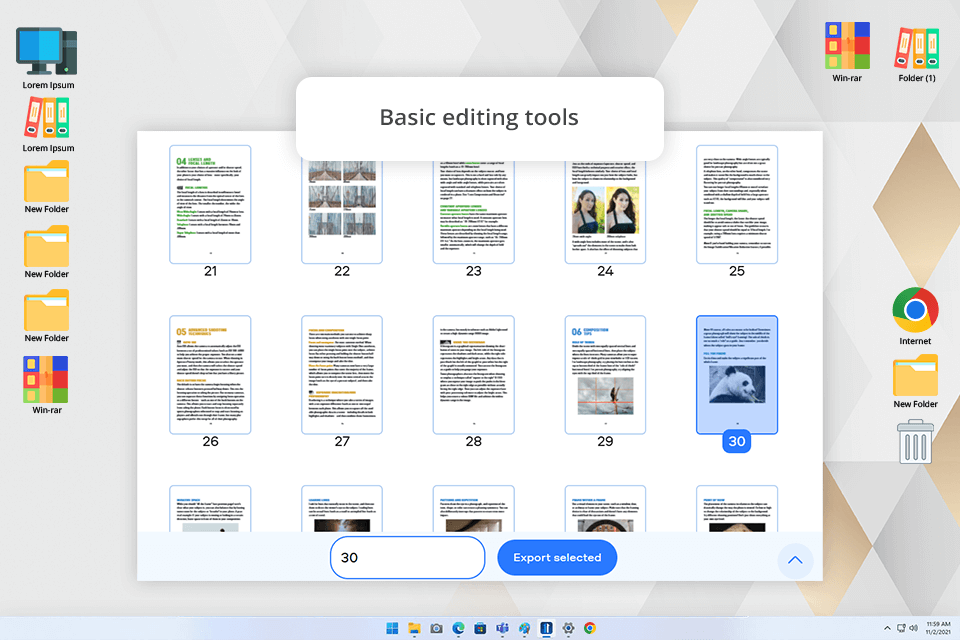Open the volume control in system tray
The height and width of the screenshot is (640, 960).
913,628
